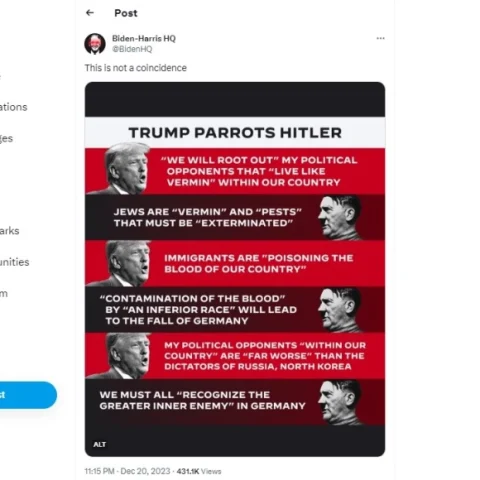Open Bookmarks in the left sidebar
Viewport: 480px width, 480px height.
pos(9,231)
